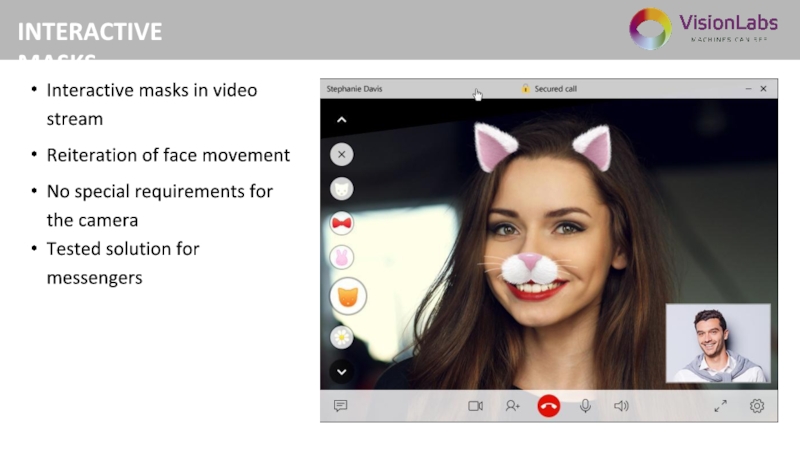Pick the pink bunny mask

pos(341,258)
